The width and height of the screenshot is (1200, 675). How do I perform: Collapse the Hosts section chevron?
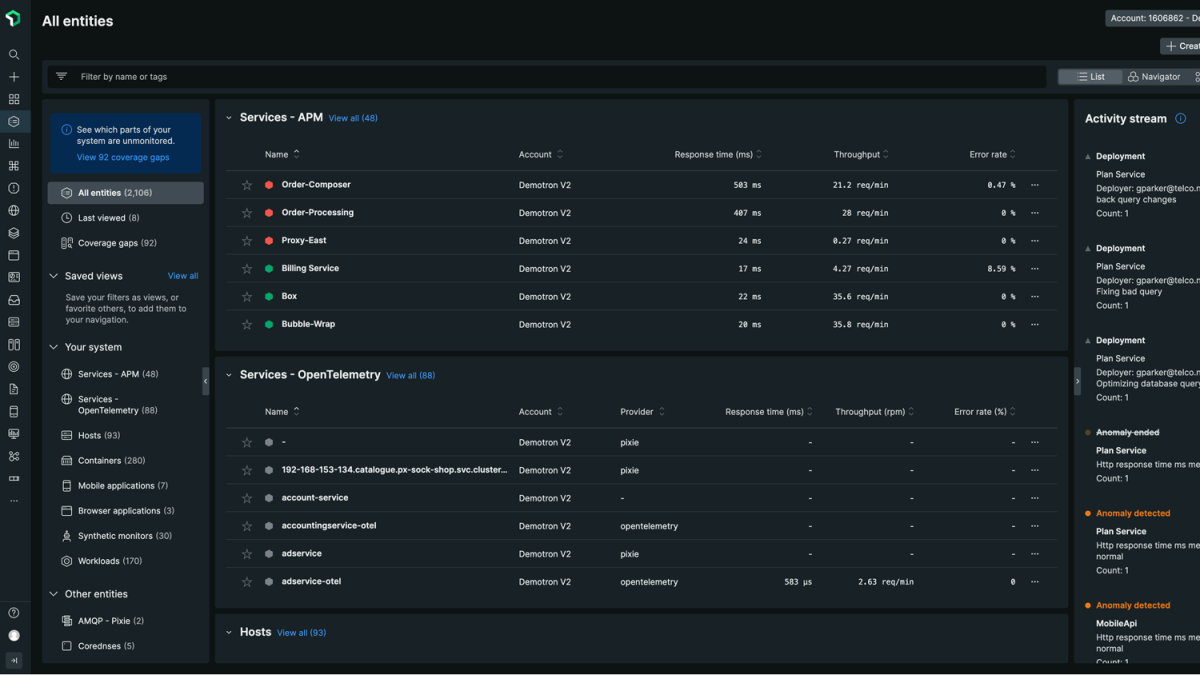point(228,632)
